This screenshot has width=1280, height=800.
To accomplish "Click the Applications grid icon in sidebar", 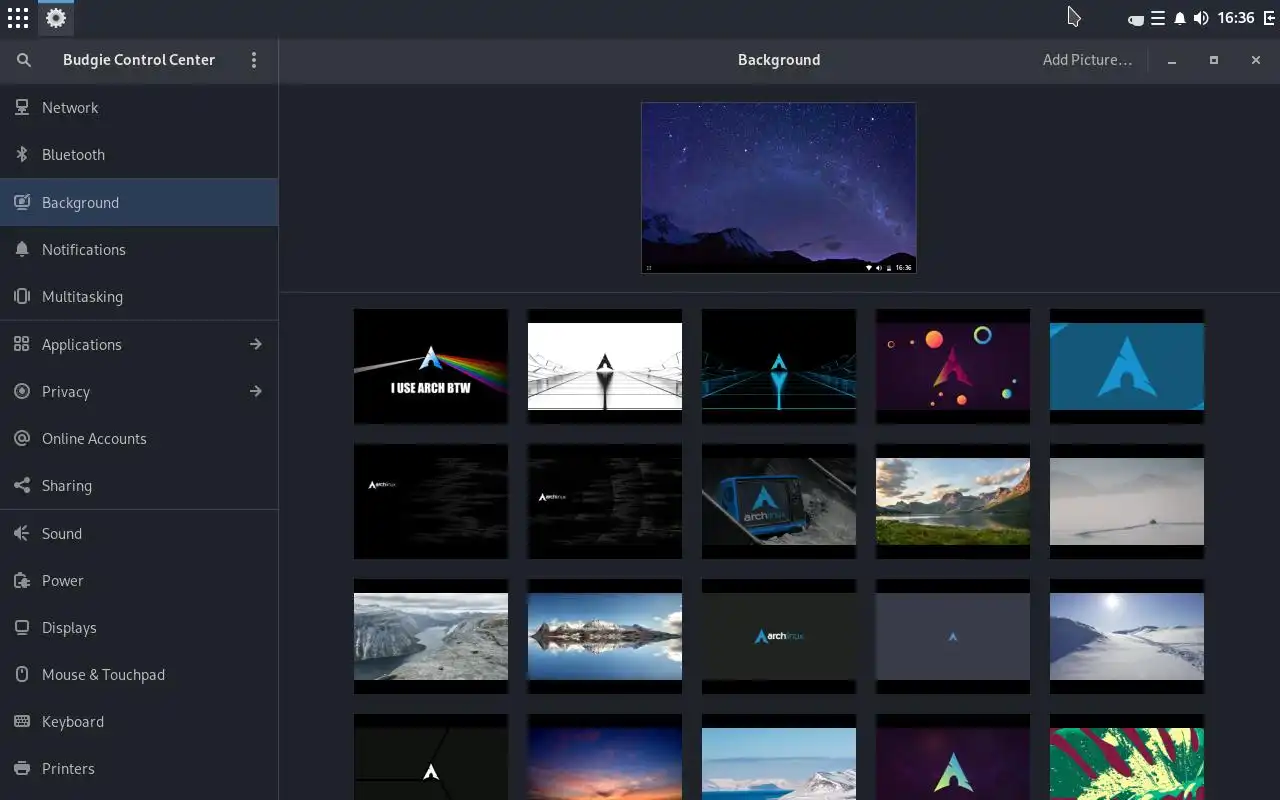I will 22,344.
